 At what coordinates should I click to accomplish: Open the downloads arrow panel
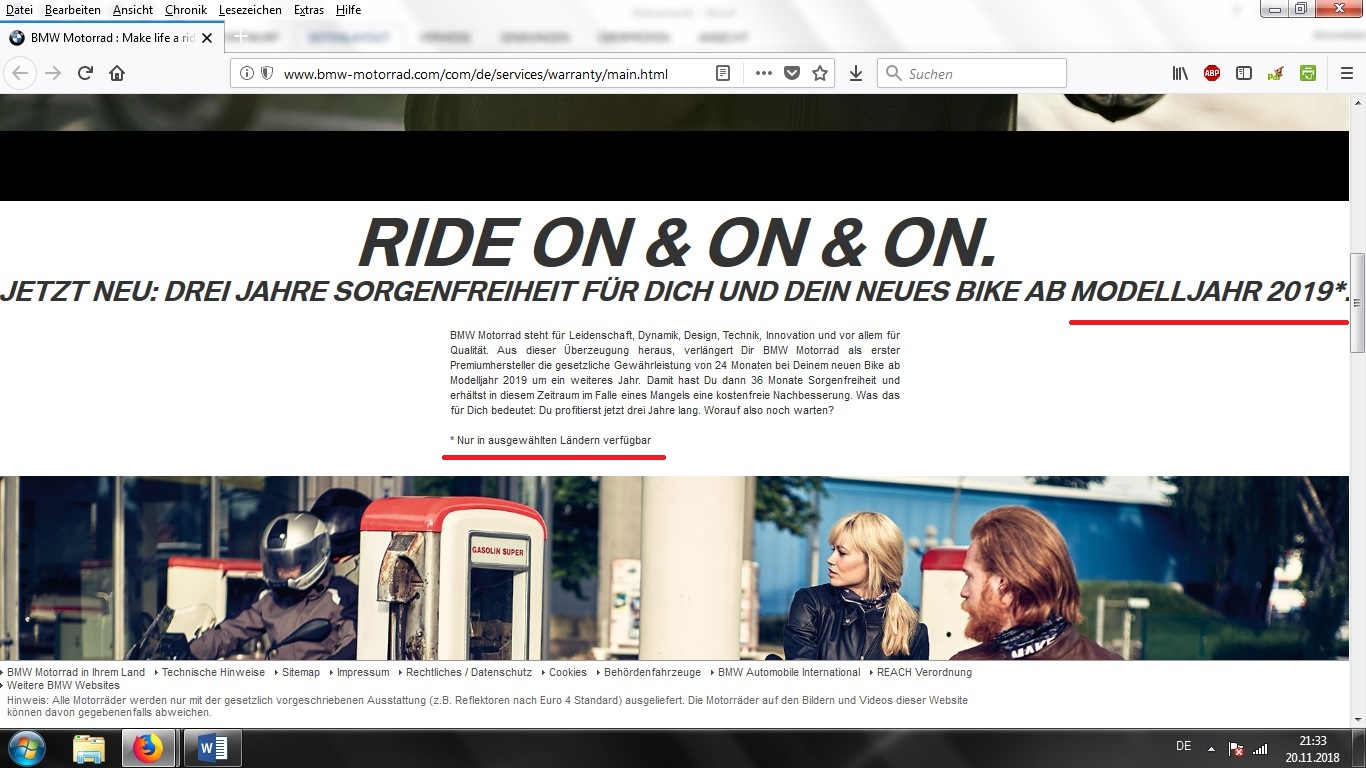click(x=856, y=73)
